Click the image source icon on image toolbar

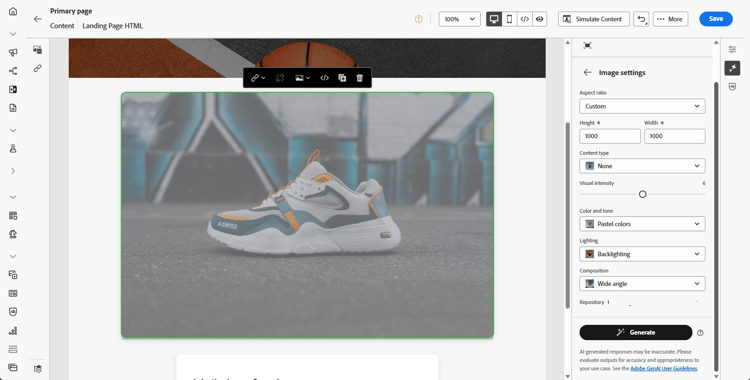point(299,78)
